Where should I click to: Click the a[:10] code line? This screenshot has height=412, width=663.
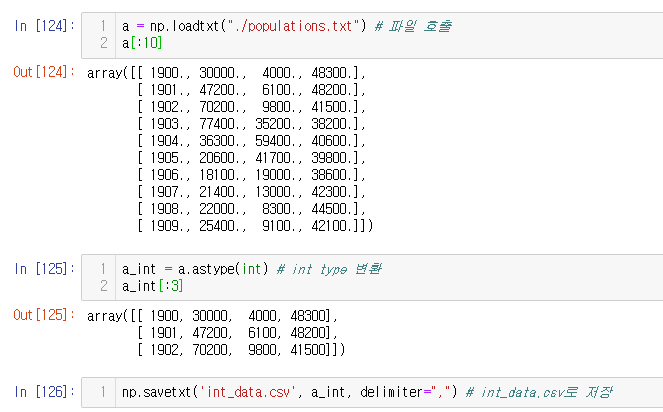click(142, 43)
